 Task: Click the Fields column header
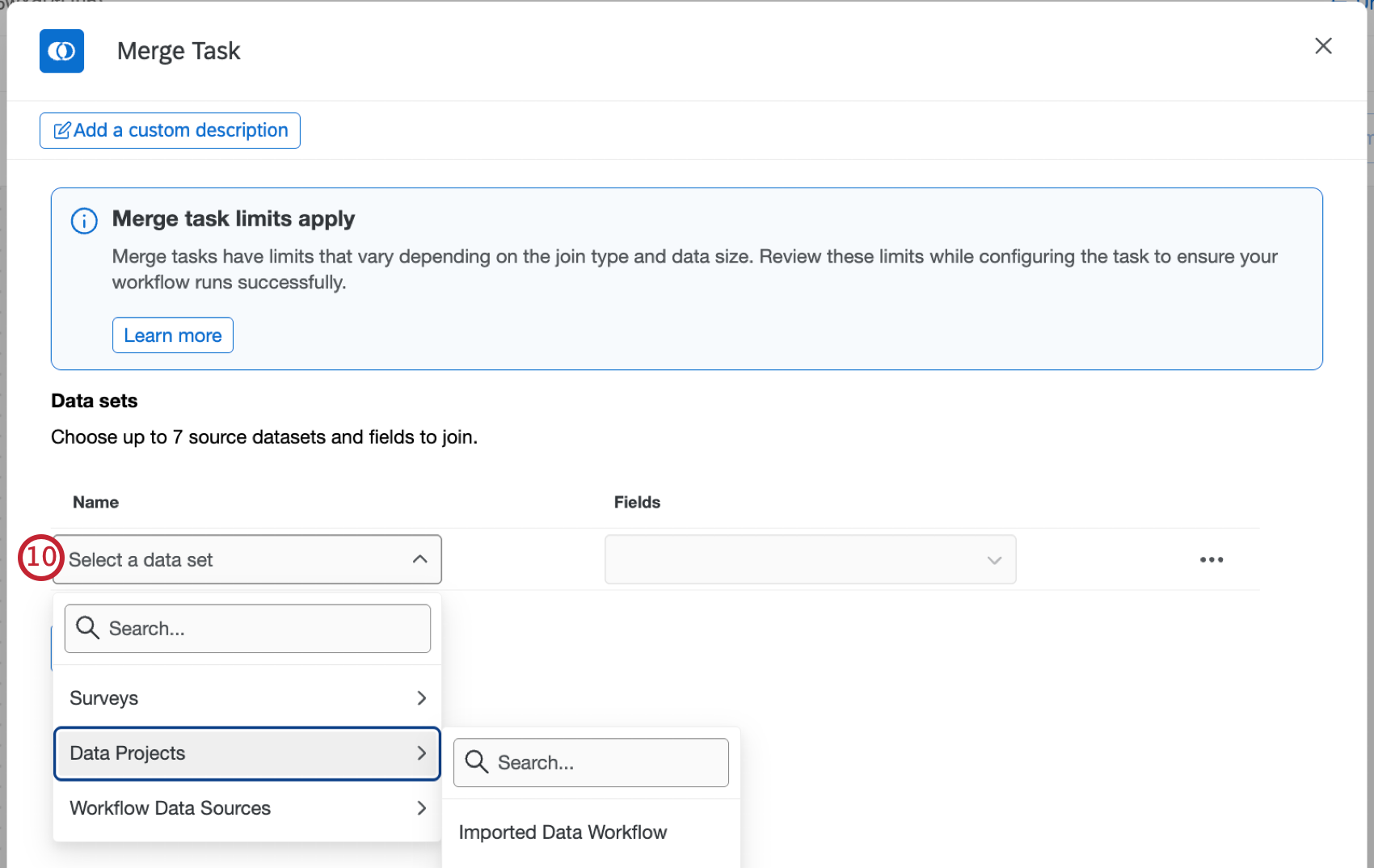click(x=637, y=503)
